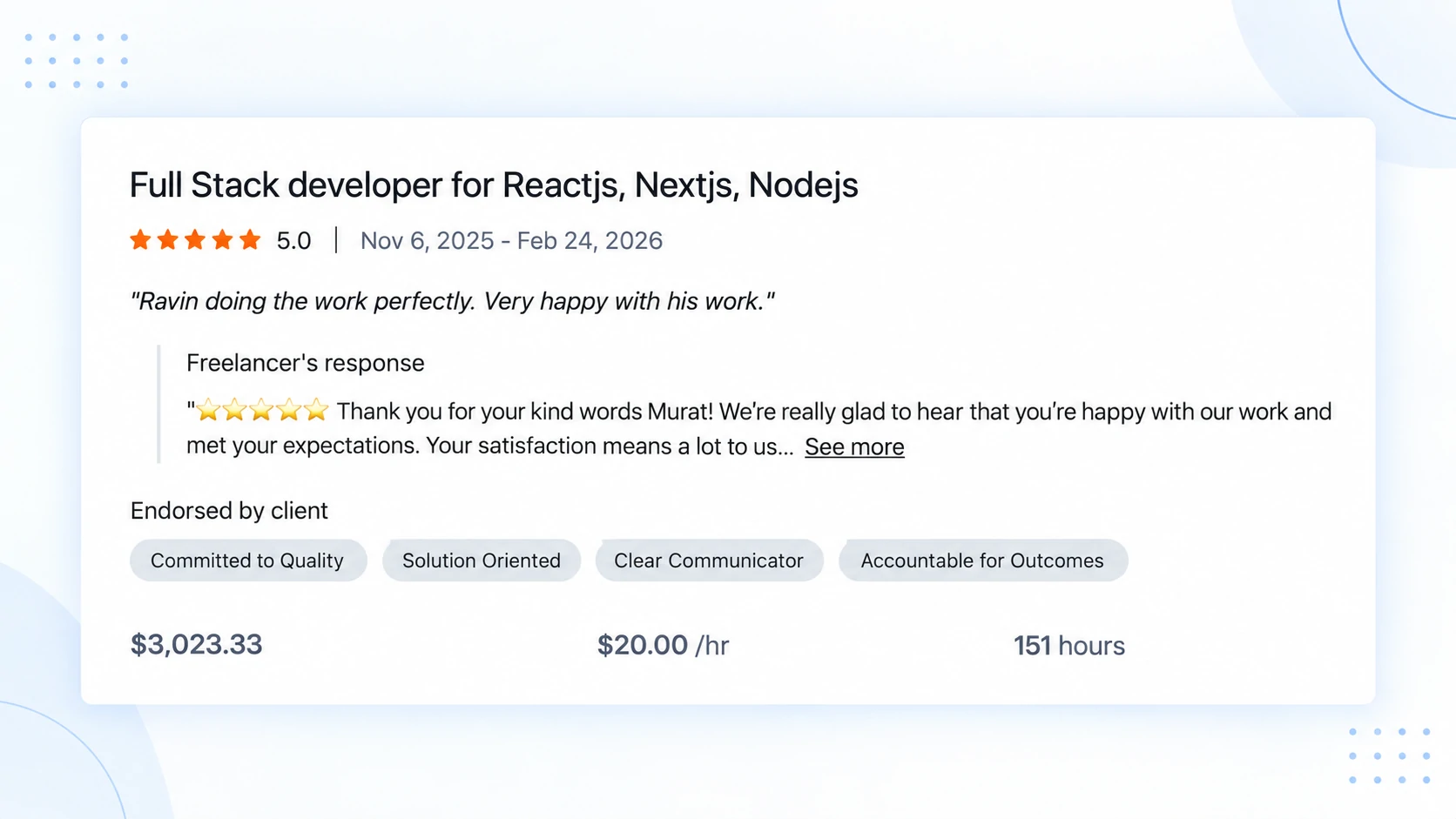This screenshot has height=819, width=1456.
Task: Click the Committed to Quality badge
Action: 248,561
